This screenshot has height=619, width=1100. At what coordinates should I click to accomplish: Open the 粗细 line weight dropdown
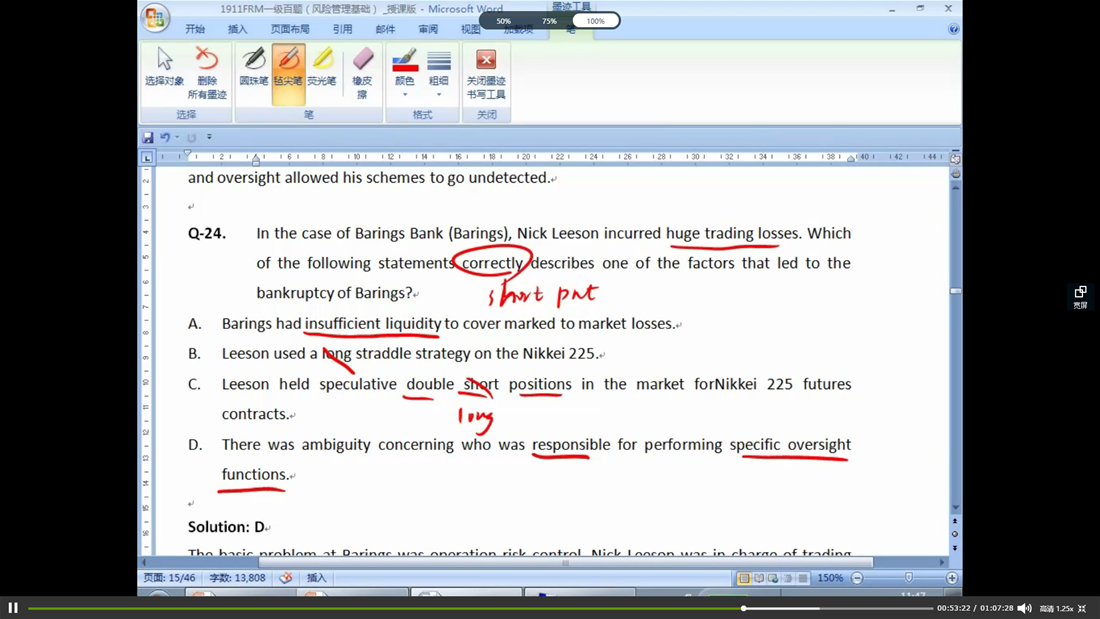point(438,73)
